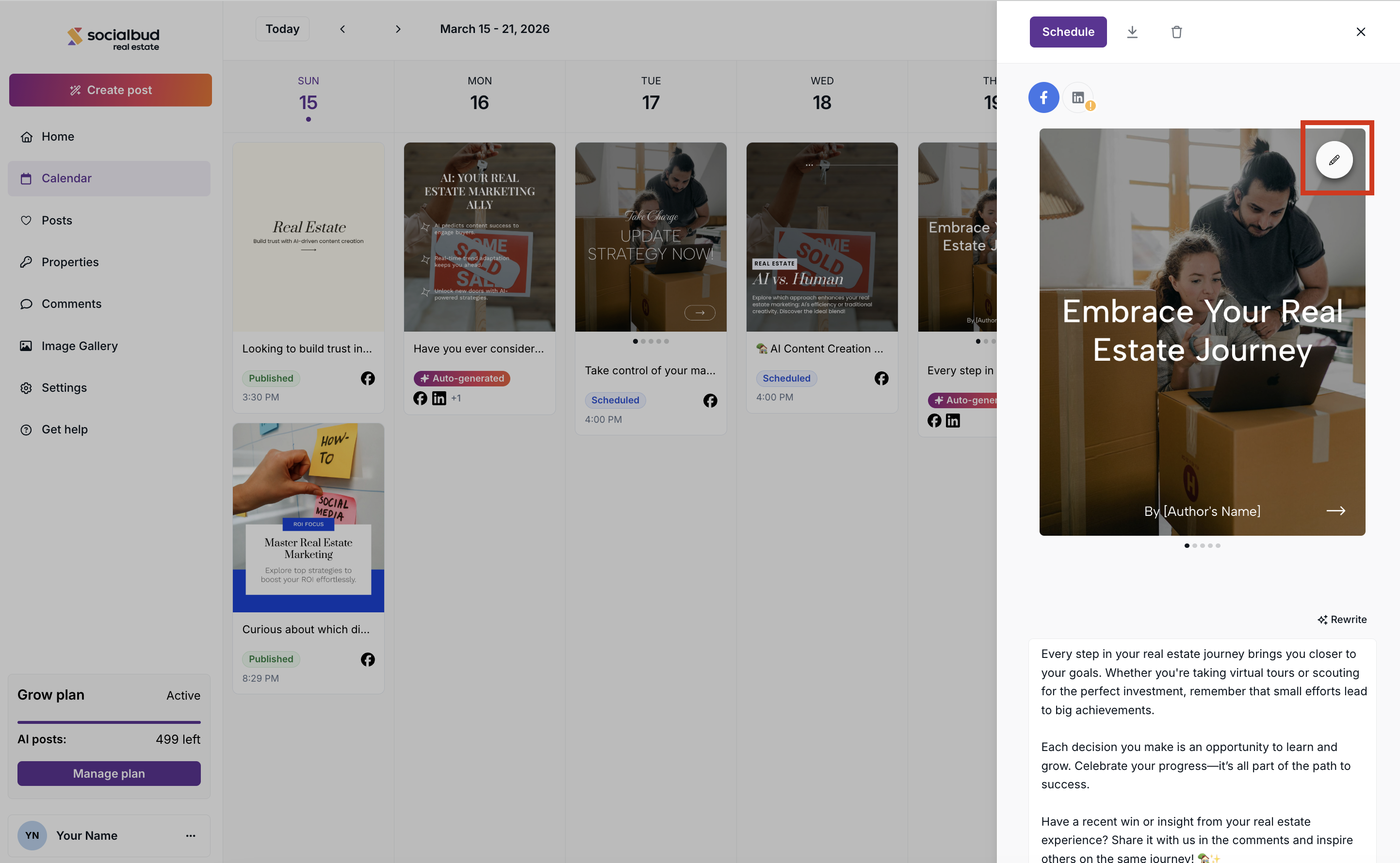Screen dimensions: 1400x863
Task: Click the Manage plan button
Action: pyautogui.click(x=109, y=773)
